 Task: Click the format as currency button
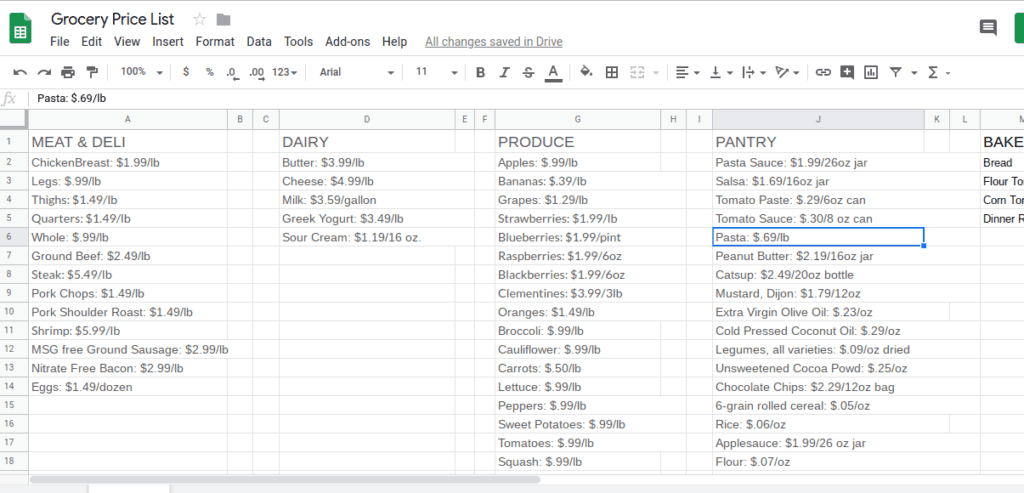(x=186, y=72)
